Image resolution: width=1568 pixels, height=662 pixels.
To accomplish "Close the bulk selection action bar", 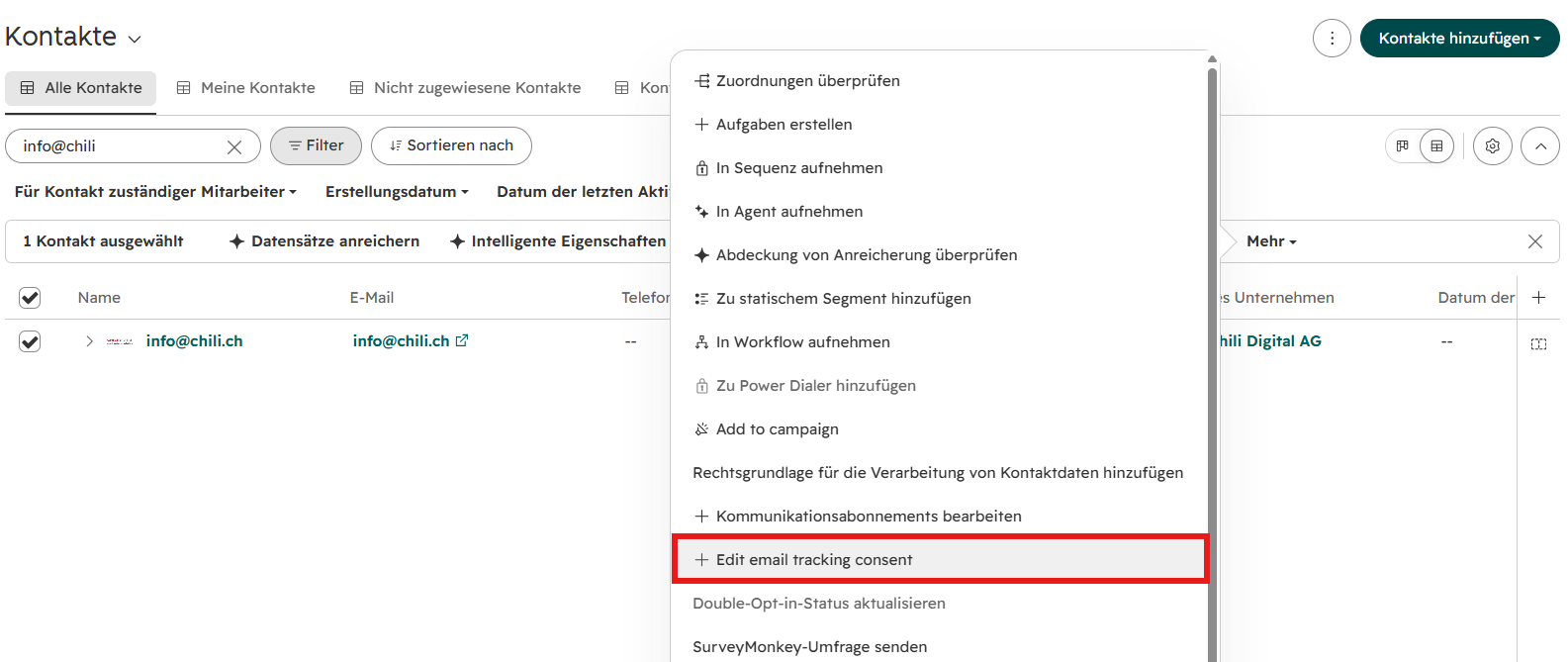I will [x=1535, y=241].
